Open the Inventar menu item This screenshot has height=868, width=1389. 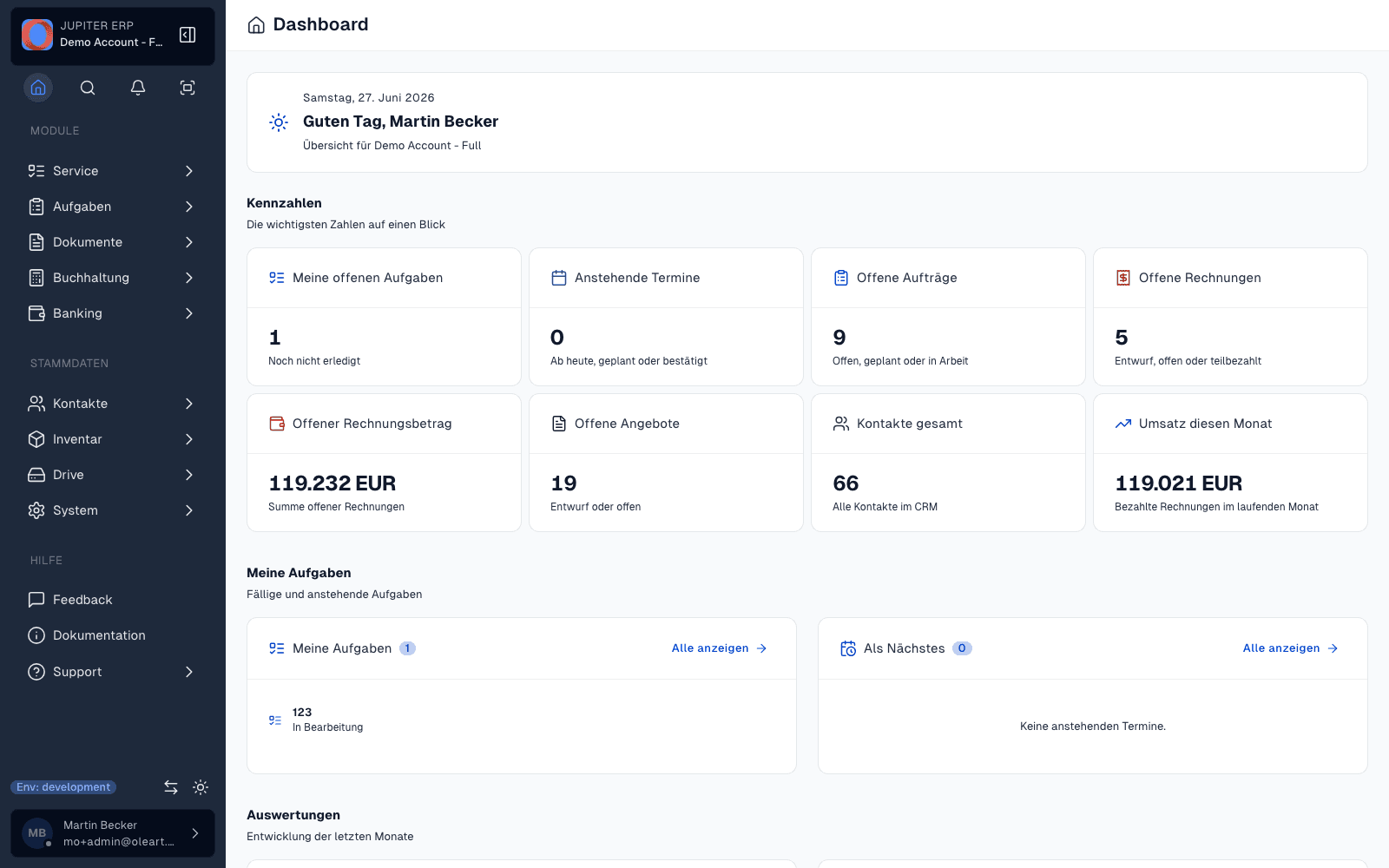(113, 439)
